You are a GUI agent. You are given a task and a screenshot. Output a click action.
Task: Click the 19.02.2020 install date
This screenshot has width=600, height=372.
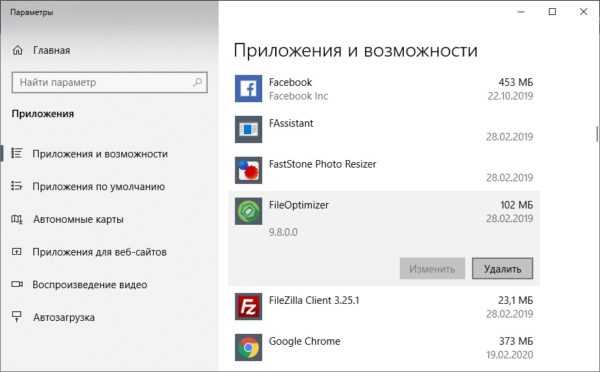point(510,355)
